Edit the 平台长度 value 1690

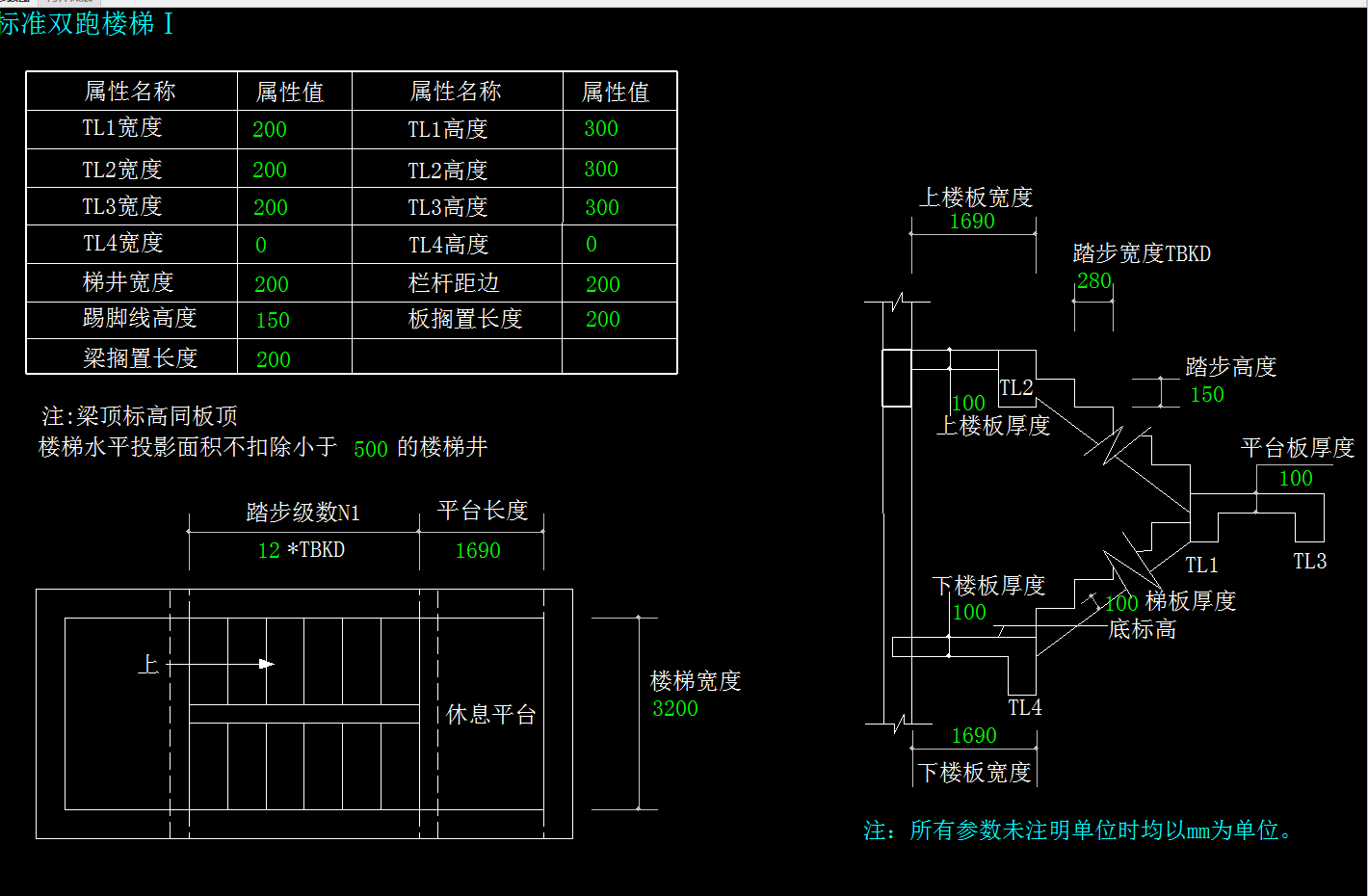point(478,550)
